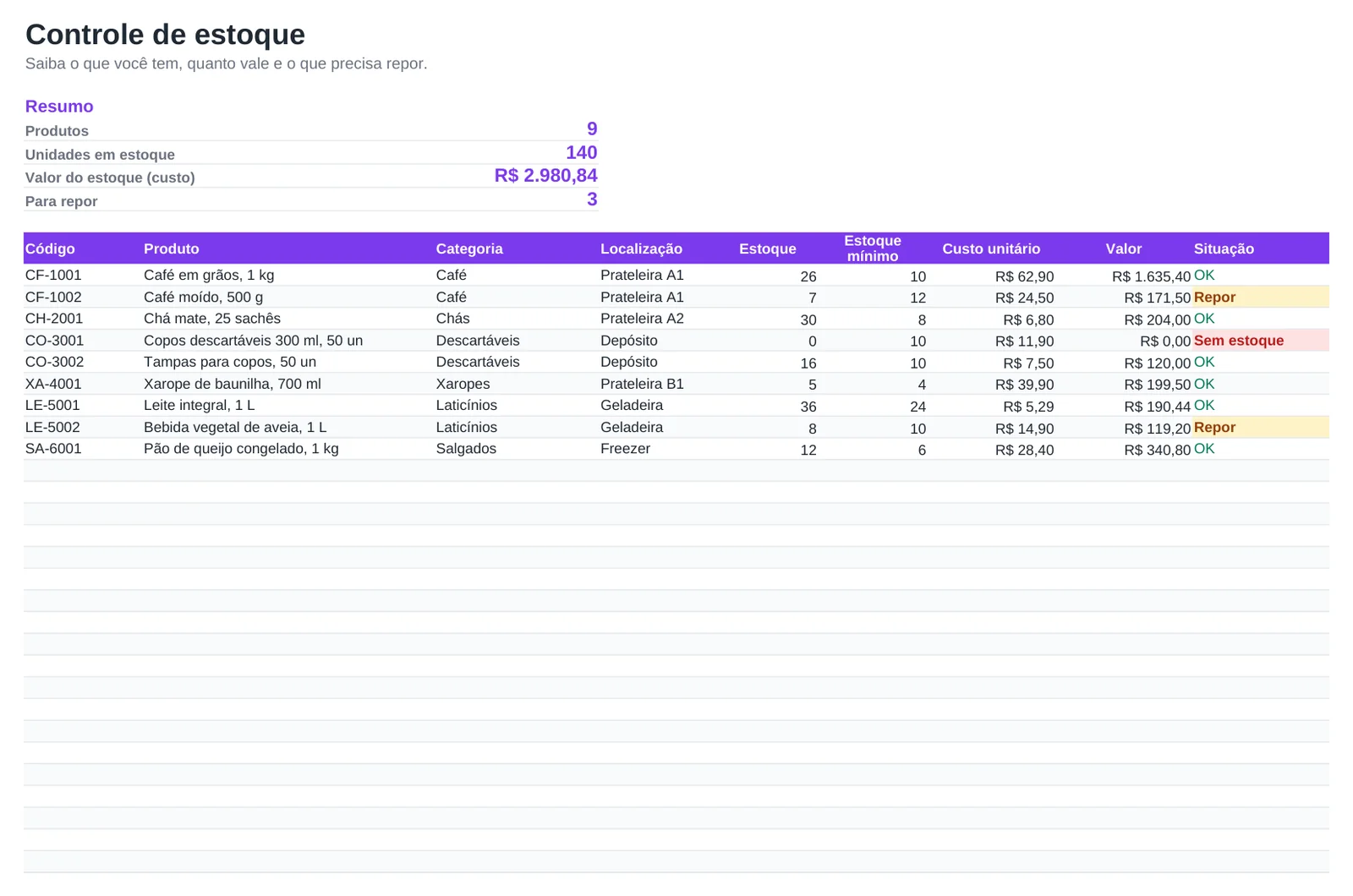Click the 'Copos descartáveis 300 ml, 50 un' cell
The height and width of the screenshot is (896, 1353).
point(253,341)
